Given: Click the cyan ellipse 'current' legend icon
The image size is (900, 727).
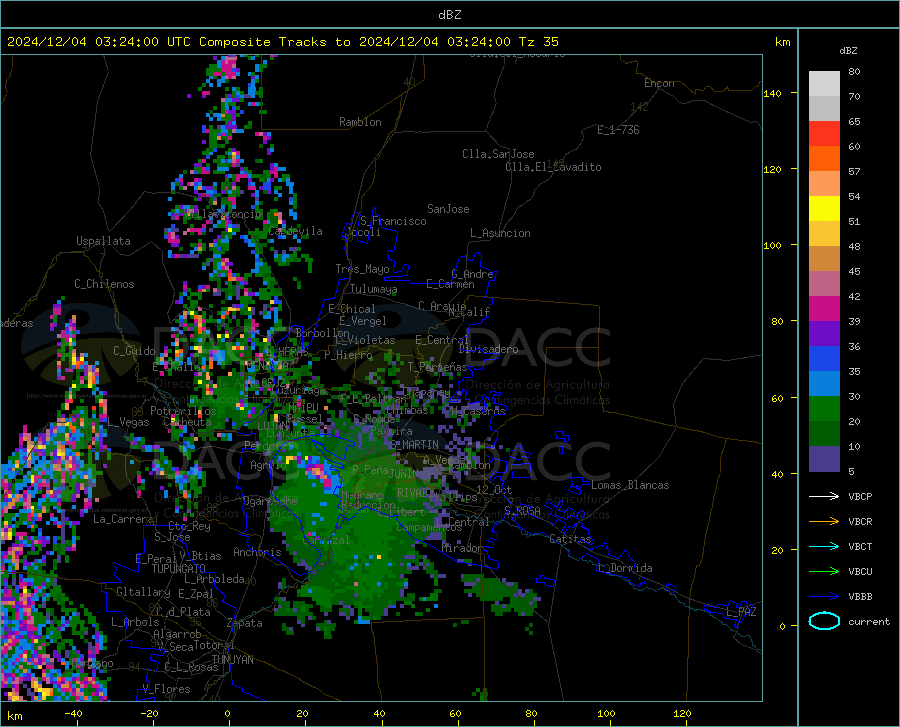Looking at the screenshot, I should [x=824, y=621].
